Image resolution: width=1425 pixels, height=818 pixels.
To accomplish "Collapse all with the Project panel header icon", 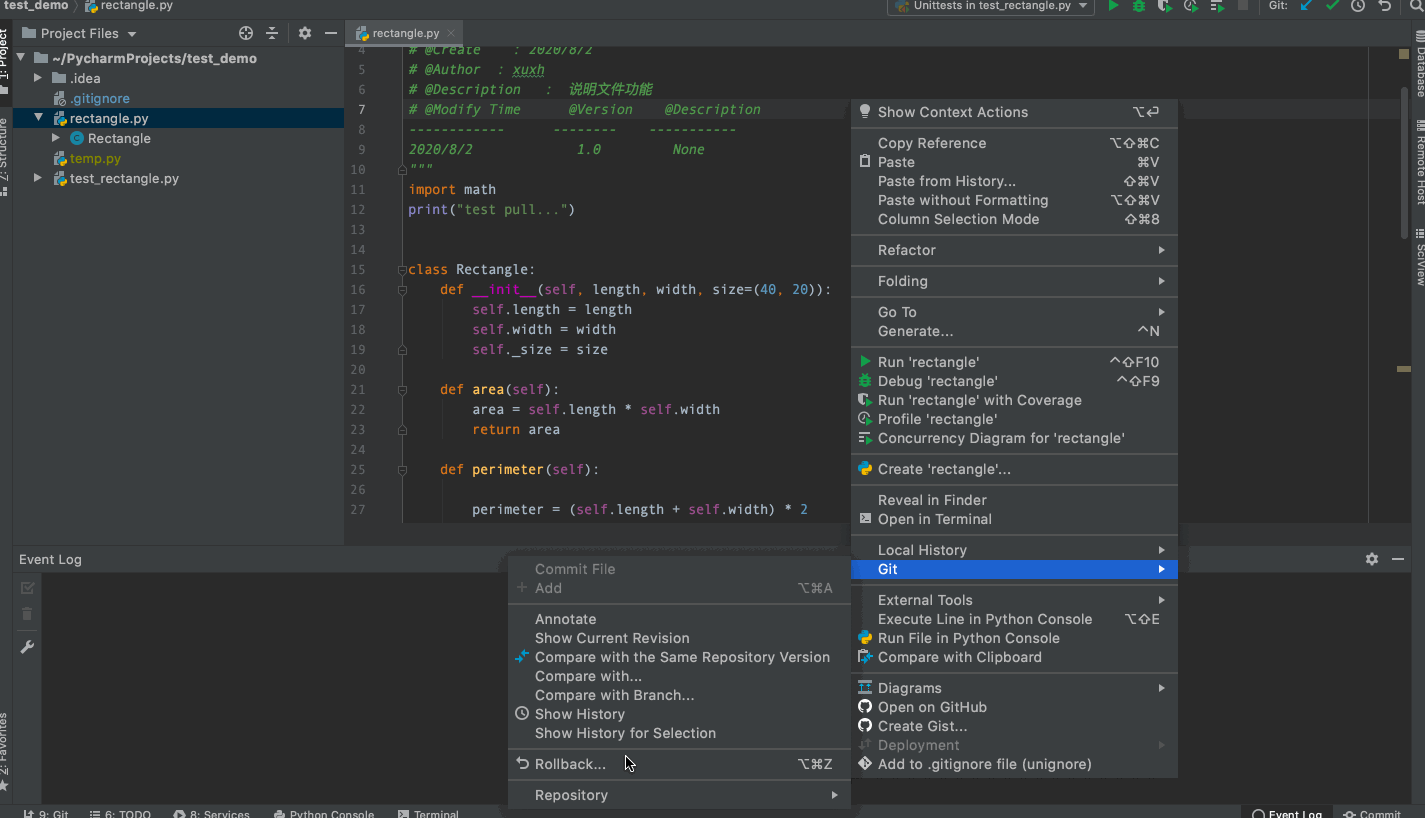I will tap(271, 33).
